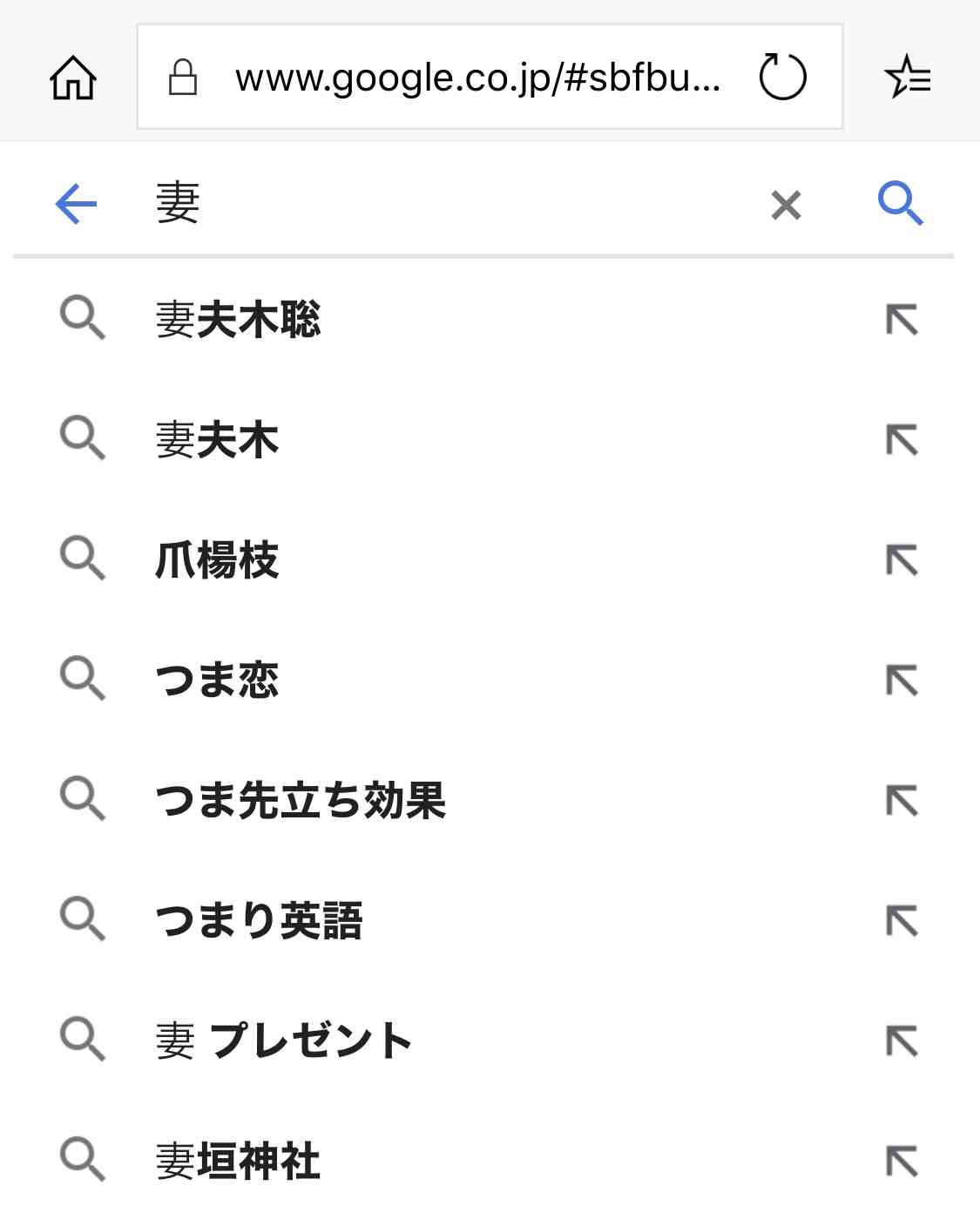This screenshot has height=1220, width=980.
Task: Tap the lock icon in address bar
Action: [183, 77]
